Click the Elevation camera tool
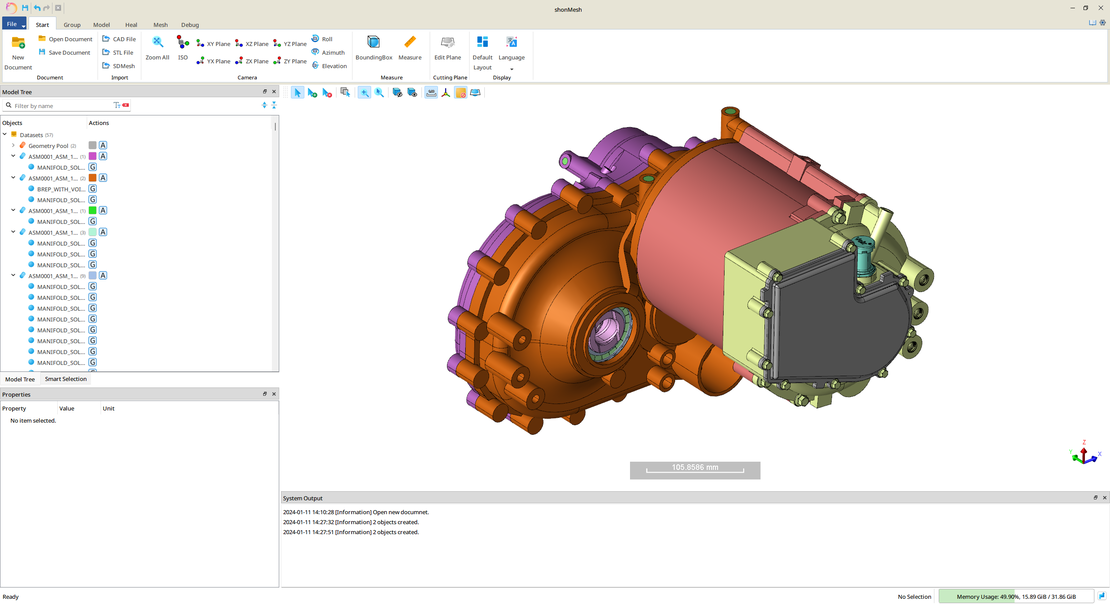The image size is (1110, 604). pos(329,66)
